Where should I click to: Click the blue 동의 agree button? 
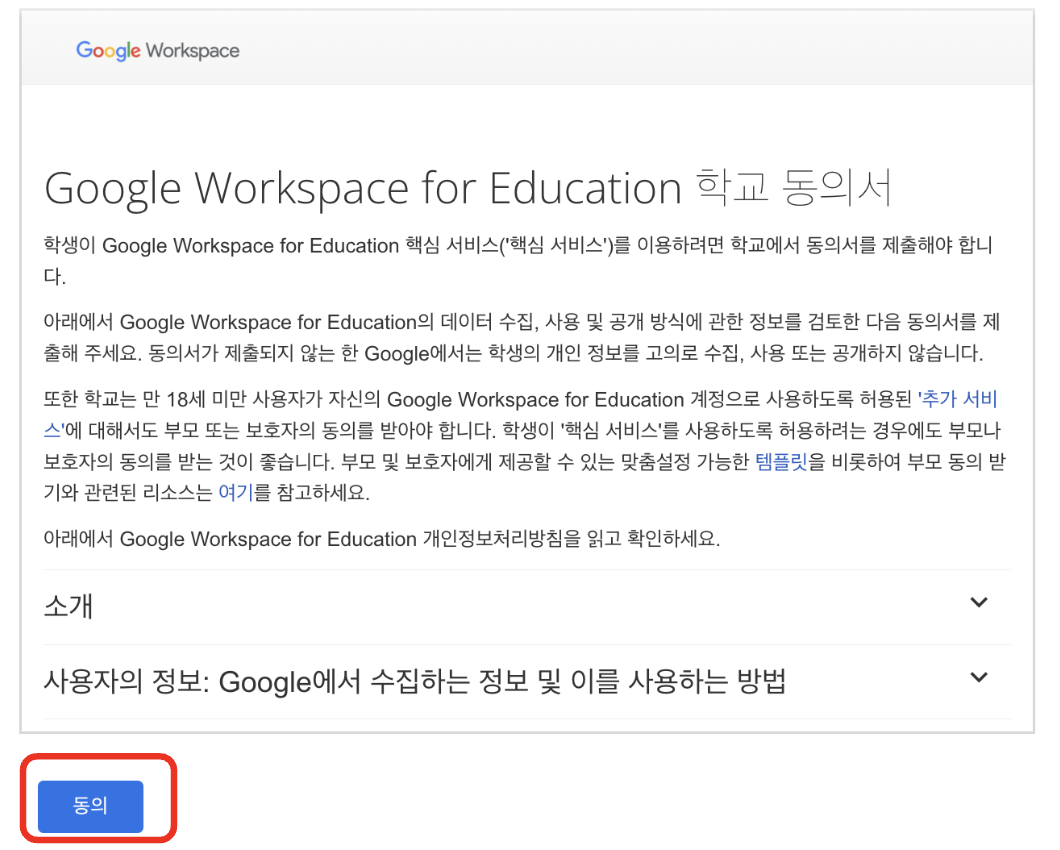[91, 805]
